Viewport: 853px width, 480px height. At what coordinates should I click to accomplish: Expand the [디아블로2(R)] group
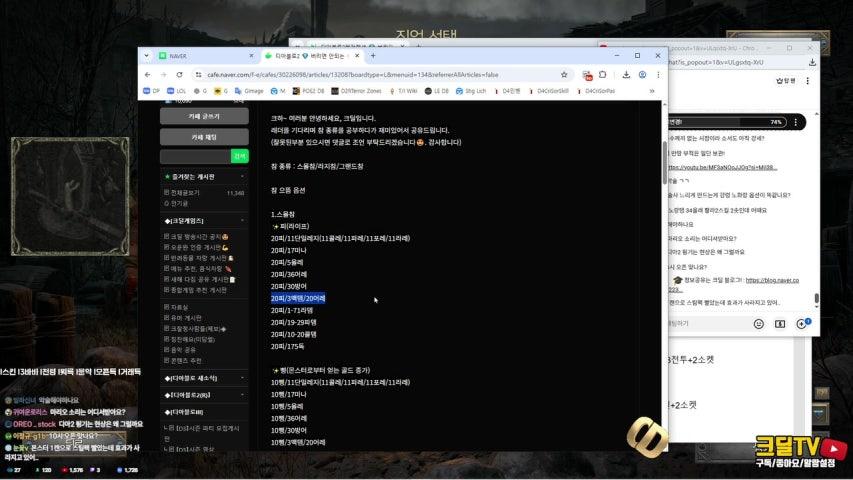point(242,395)
